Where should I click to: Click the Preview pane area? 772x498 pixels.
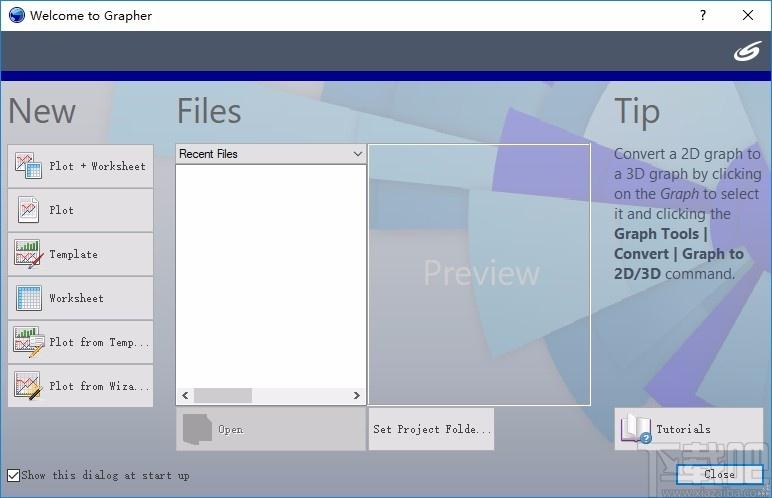pos(480,274)
